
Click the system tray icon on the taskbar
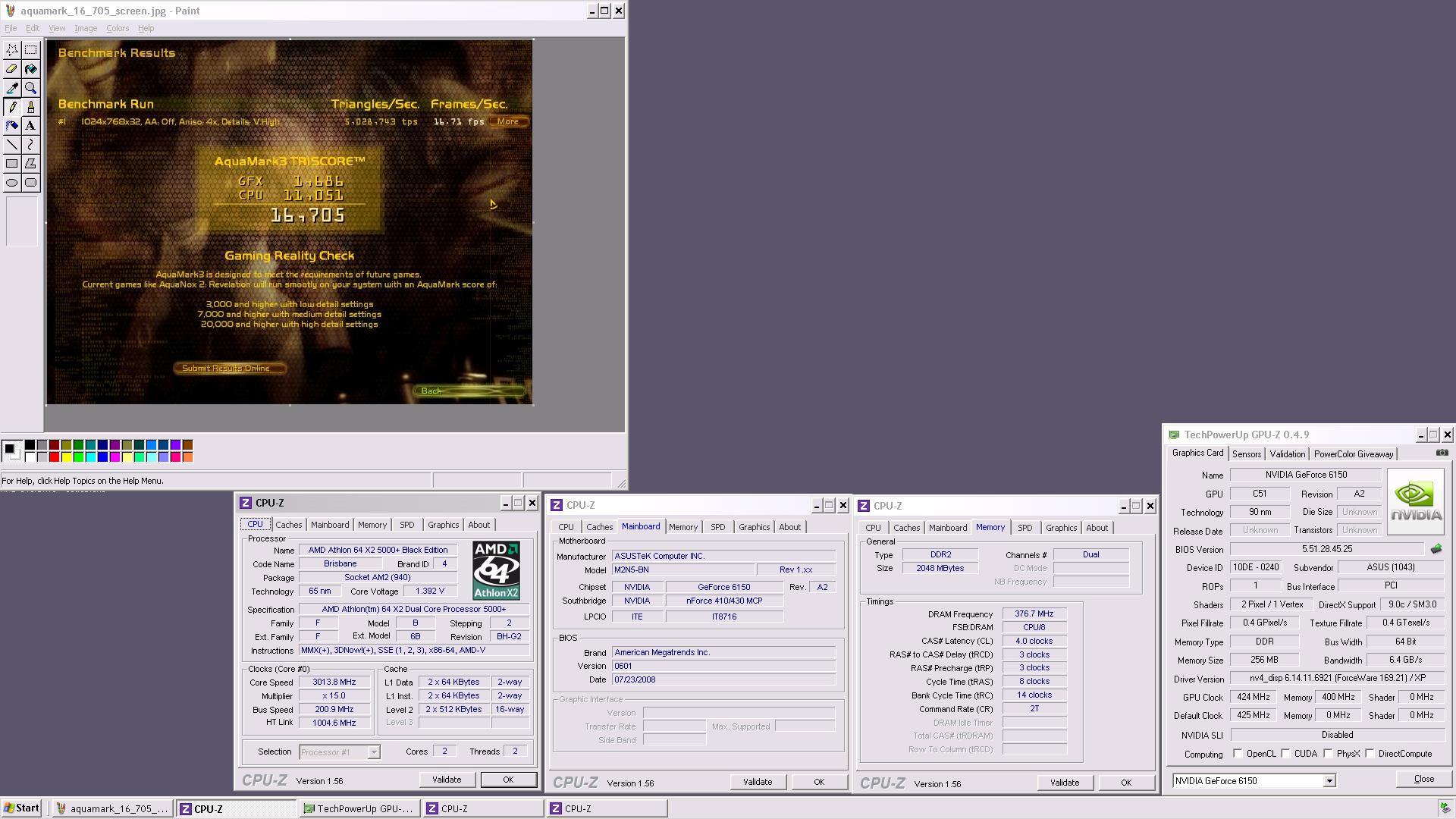[x=1445, y=808]
